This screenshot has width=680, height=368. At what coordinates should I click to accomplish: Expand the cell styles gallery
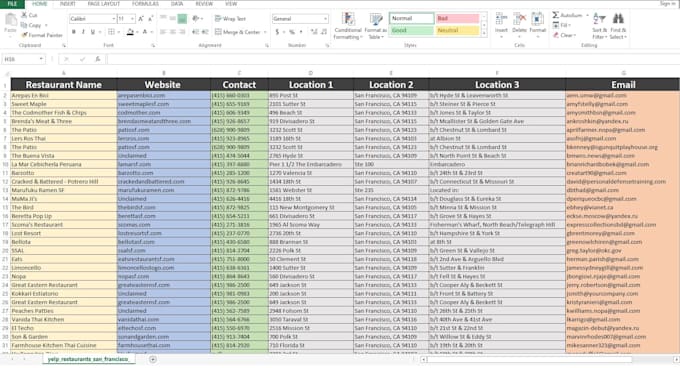[x=484, y=33]
